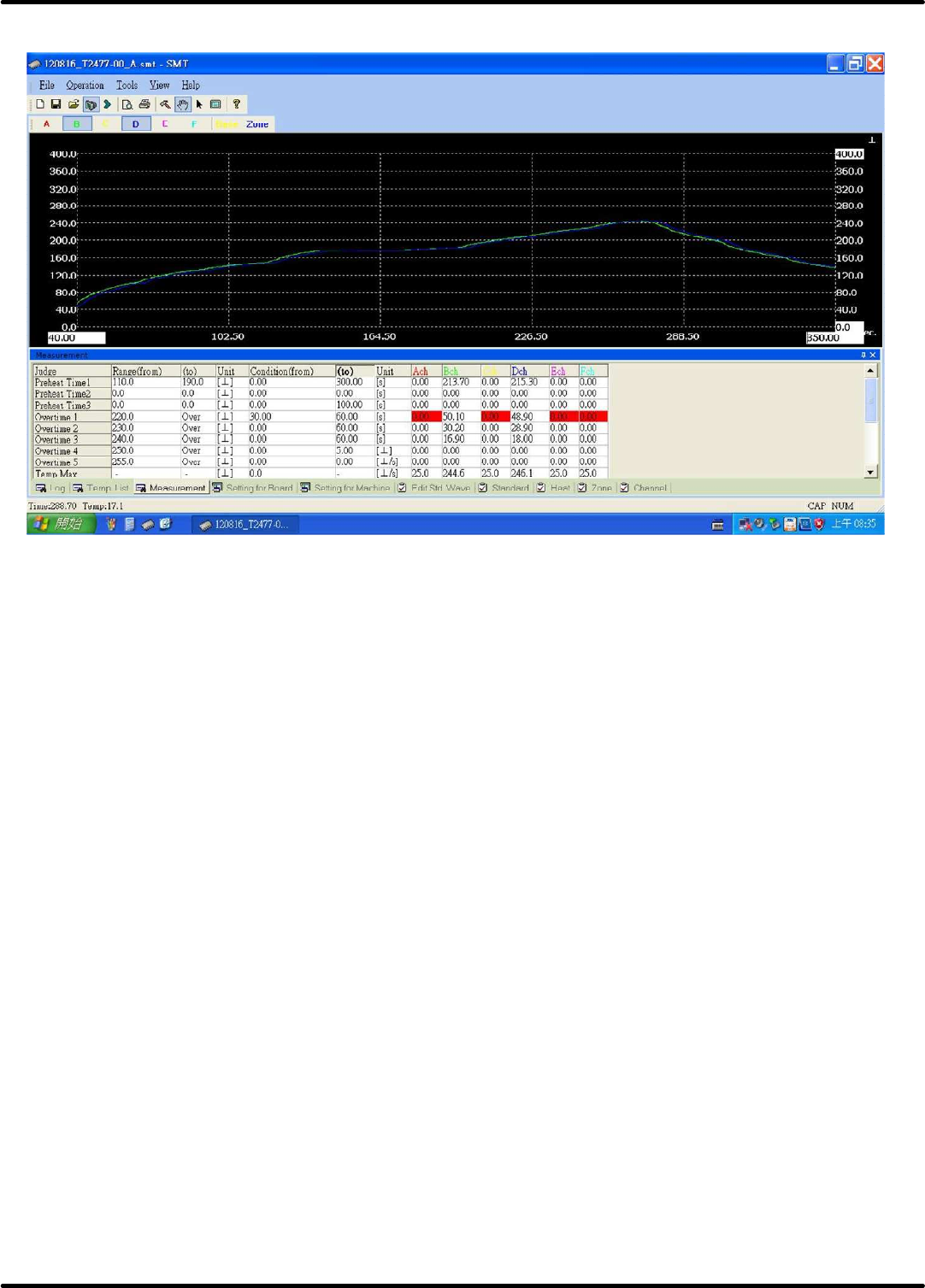
Task: Toggle channel F curve display
Action: point(194,124)
